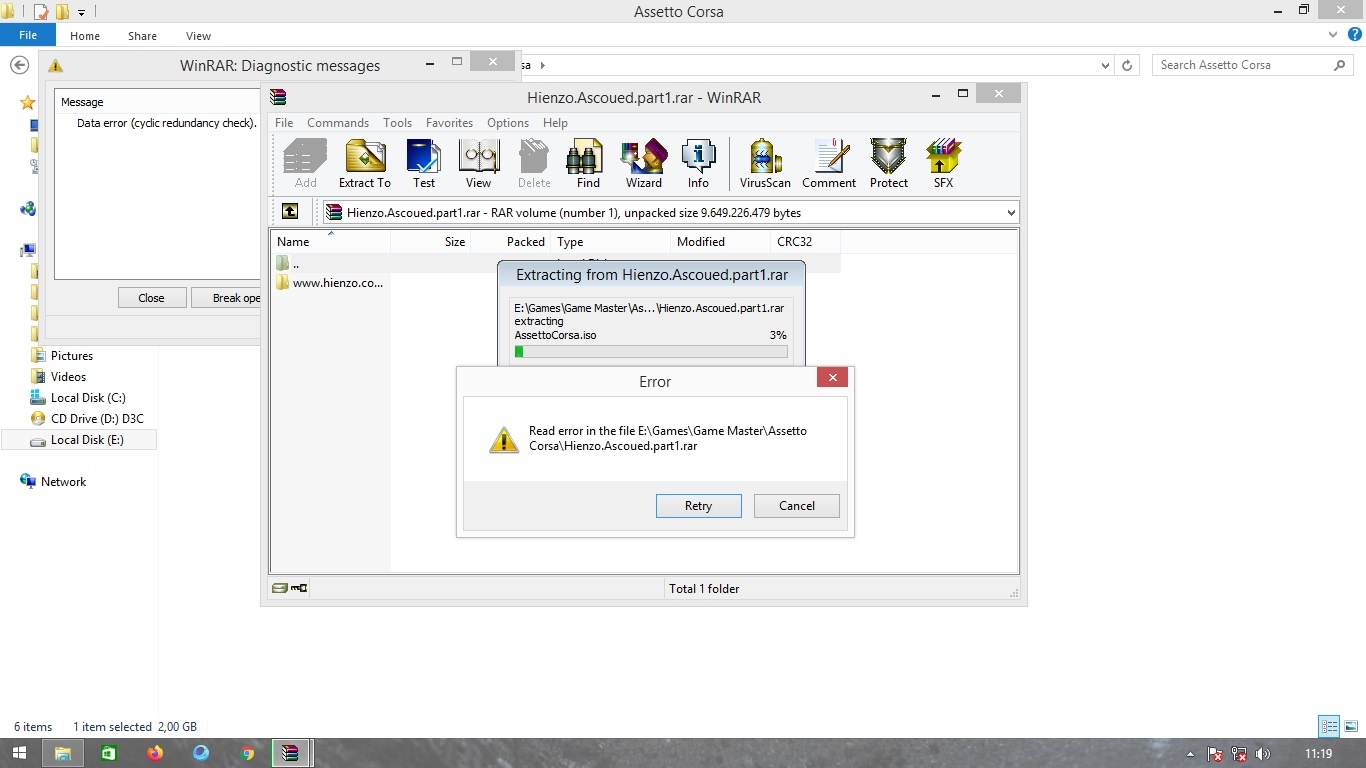Click the Add toolbar icon
Image resolution: width=1366 pixels, height=768 pixels.
(305, 164)
